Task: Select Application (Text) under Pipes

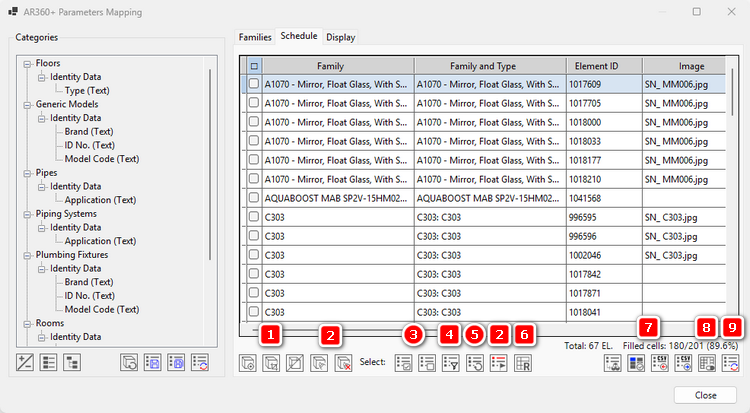Action: (100, 200)
